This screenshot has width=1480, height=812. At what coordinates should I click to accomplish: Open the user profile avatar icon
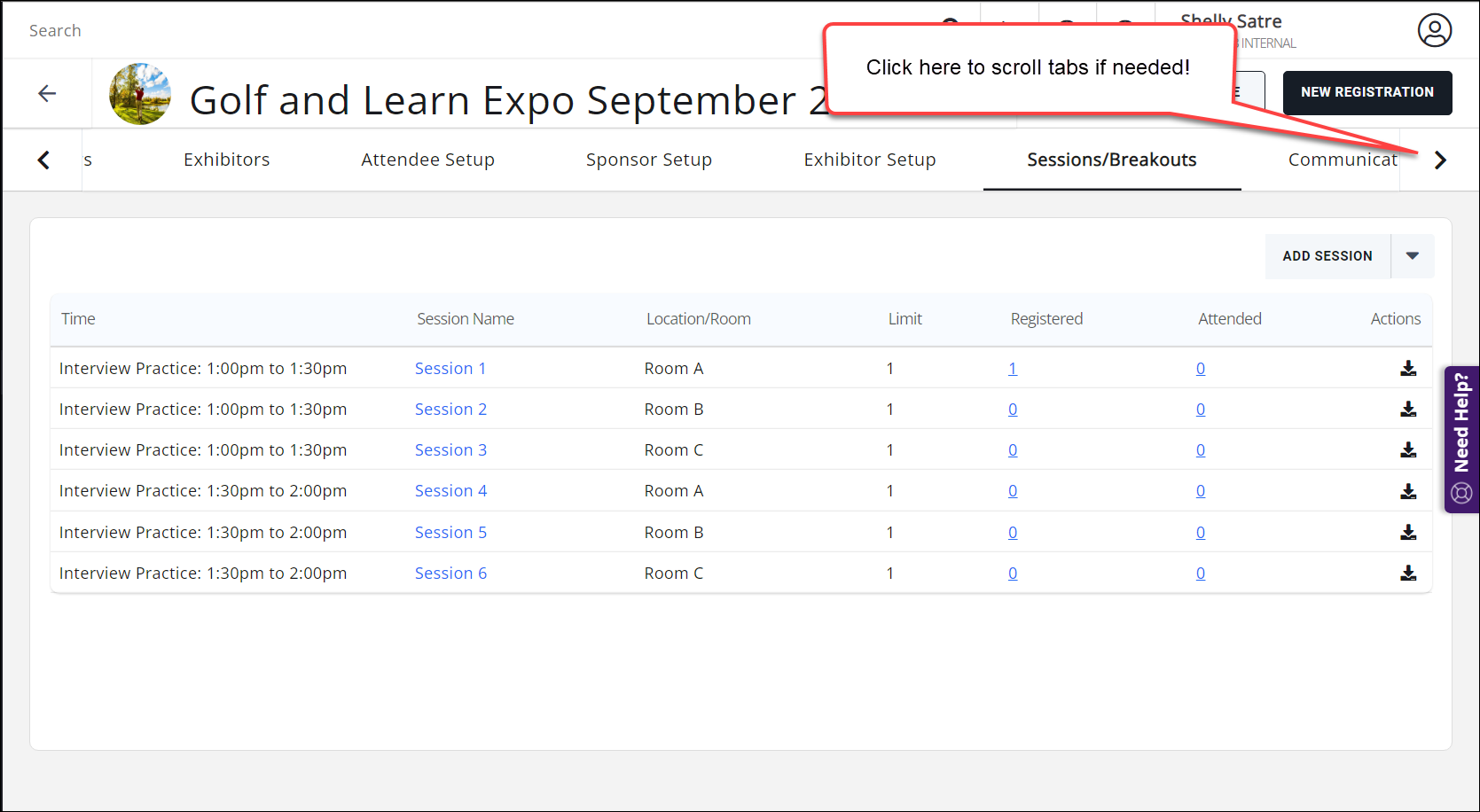tap(1434, 30)
